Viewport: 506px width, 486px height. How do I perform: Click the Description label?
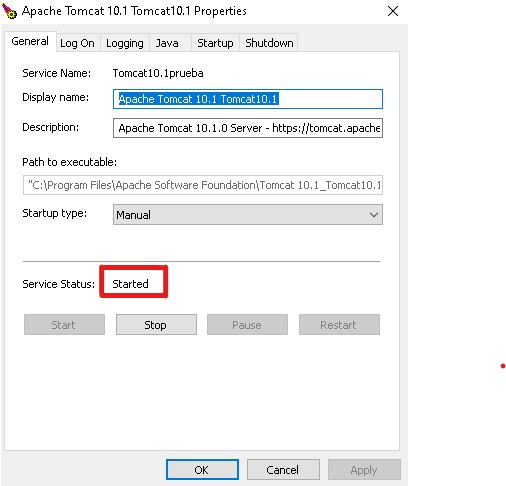coord(51,127)
